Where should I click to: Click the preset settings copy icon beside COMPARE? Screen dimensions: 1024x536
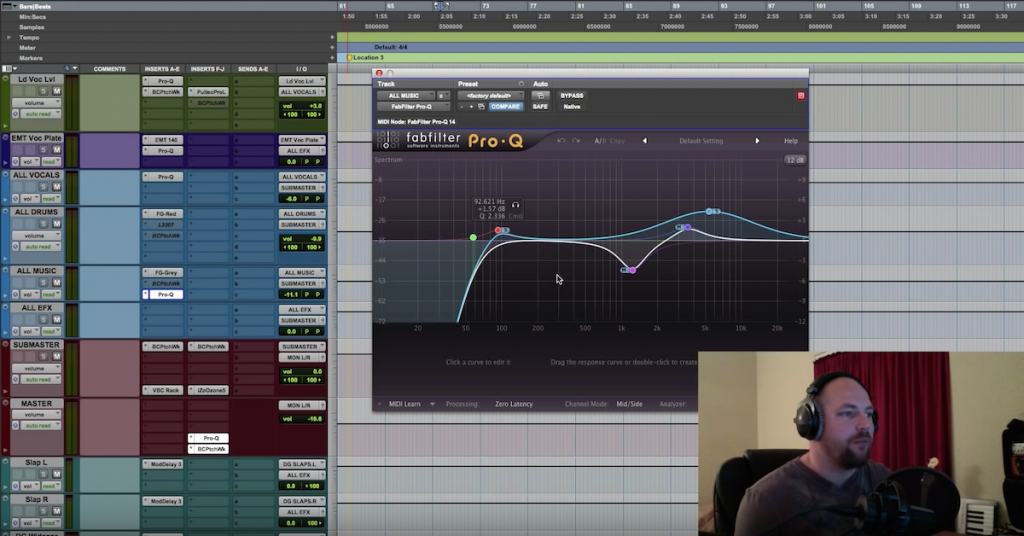click(x=481, y=106)
